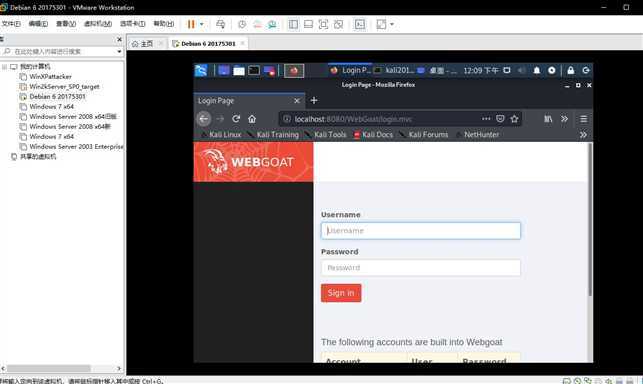Click the Firefox launcher icon in Kali panel
643x384 pixels.
(x=294, y=71)
